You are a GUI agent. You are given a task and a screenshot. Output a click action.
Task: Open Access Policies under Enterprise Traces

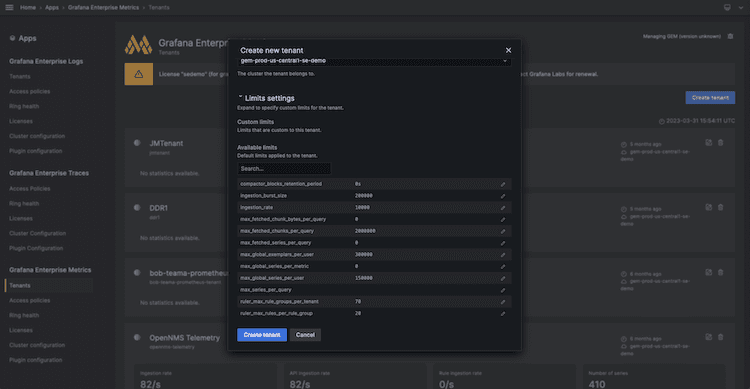point(30,189)
